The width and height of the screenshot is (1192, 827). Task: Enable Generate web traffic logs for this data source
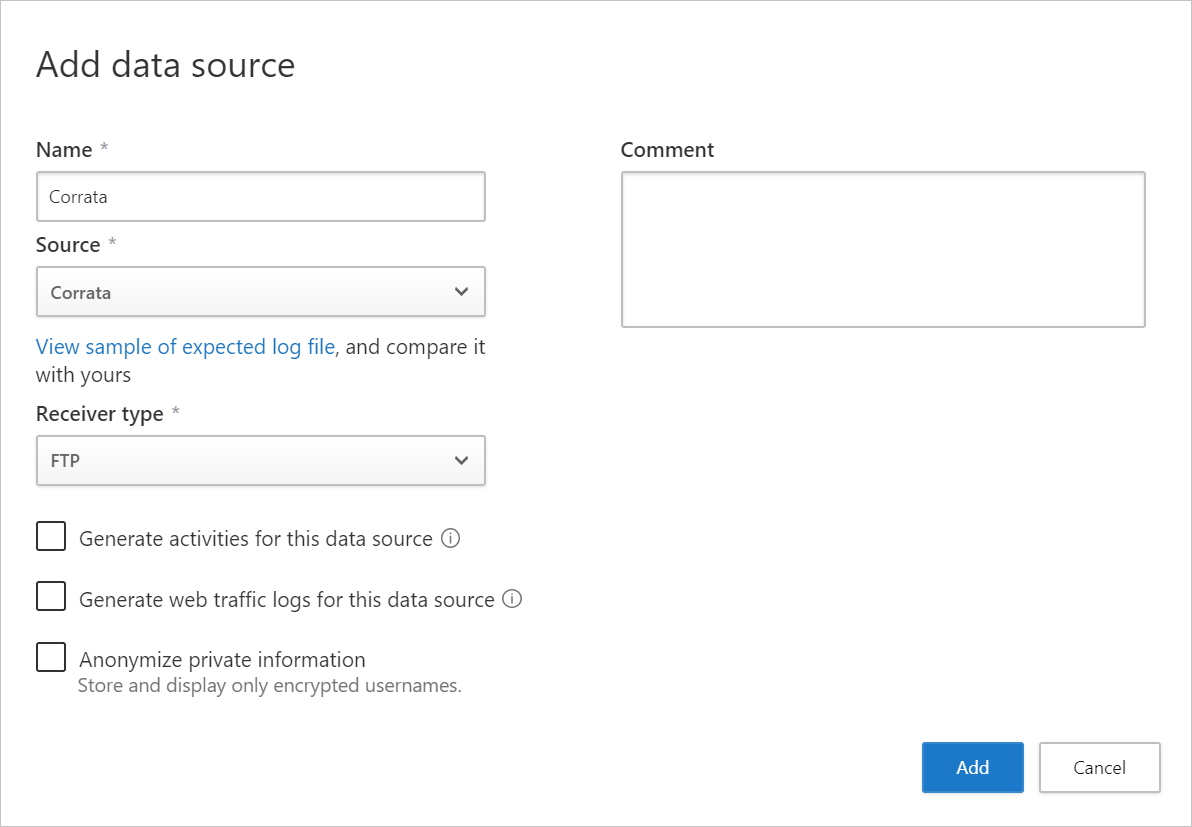(50, 596)
